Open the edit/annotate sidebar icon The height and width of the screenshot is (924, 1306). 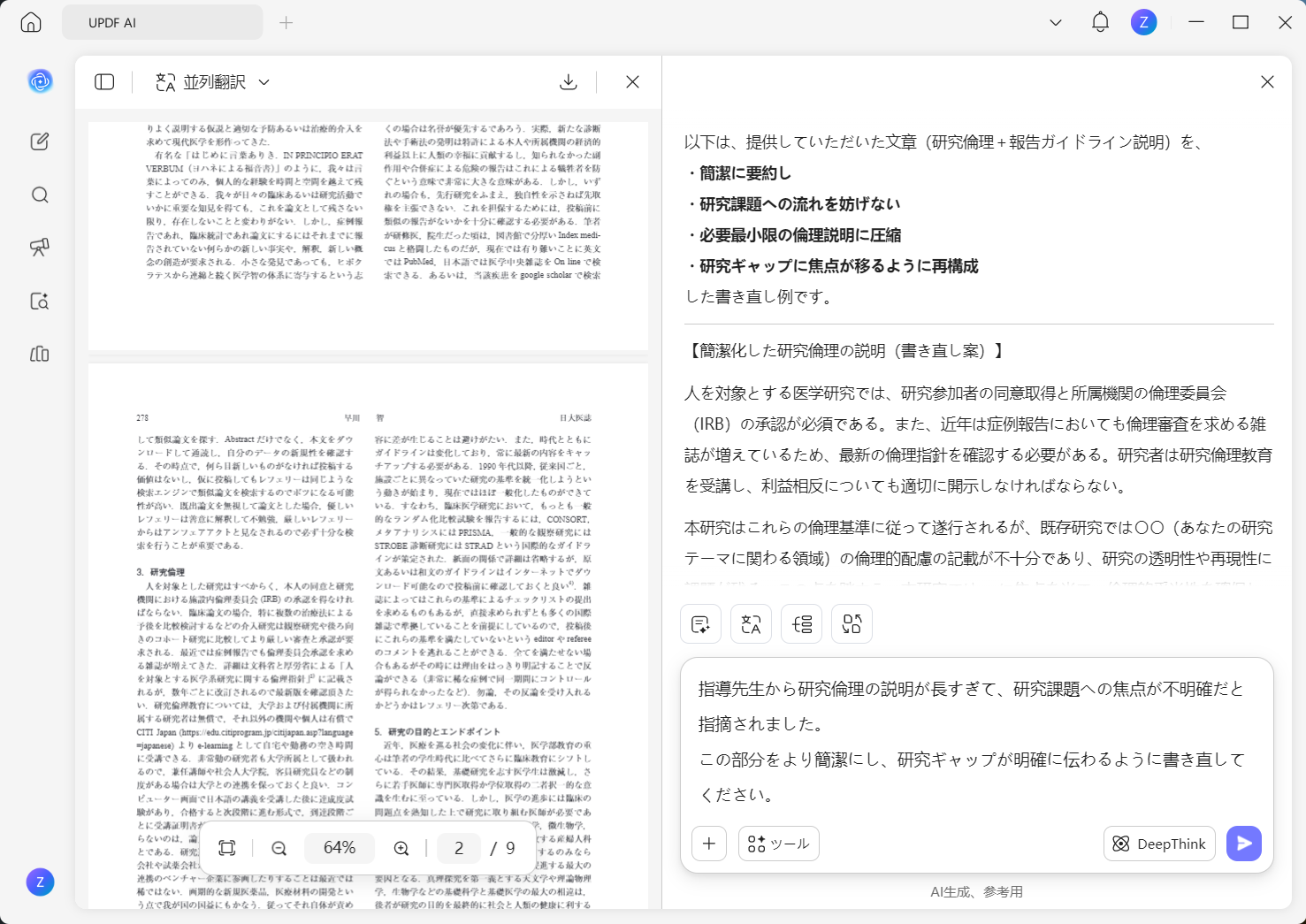point(40,141)
